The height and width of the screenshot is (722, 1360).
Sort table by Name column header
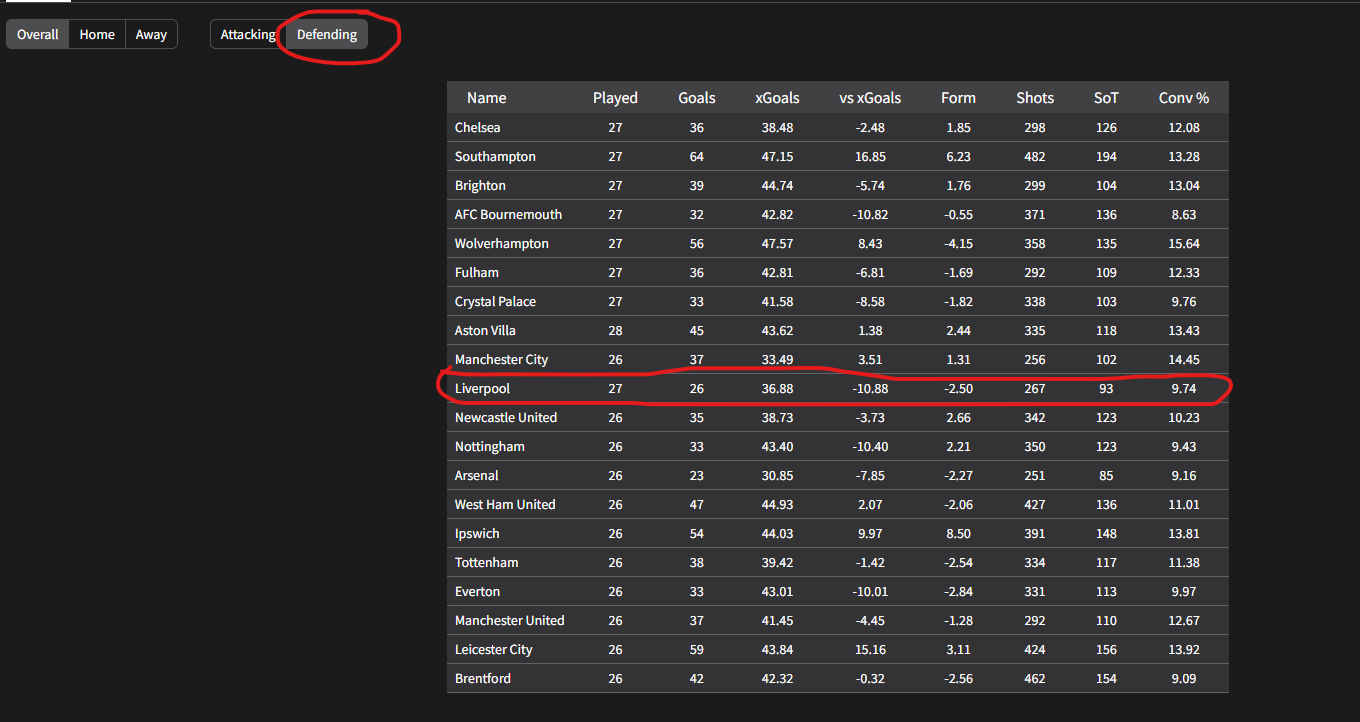pos(486,98)
